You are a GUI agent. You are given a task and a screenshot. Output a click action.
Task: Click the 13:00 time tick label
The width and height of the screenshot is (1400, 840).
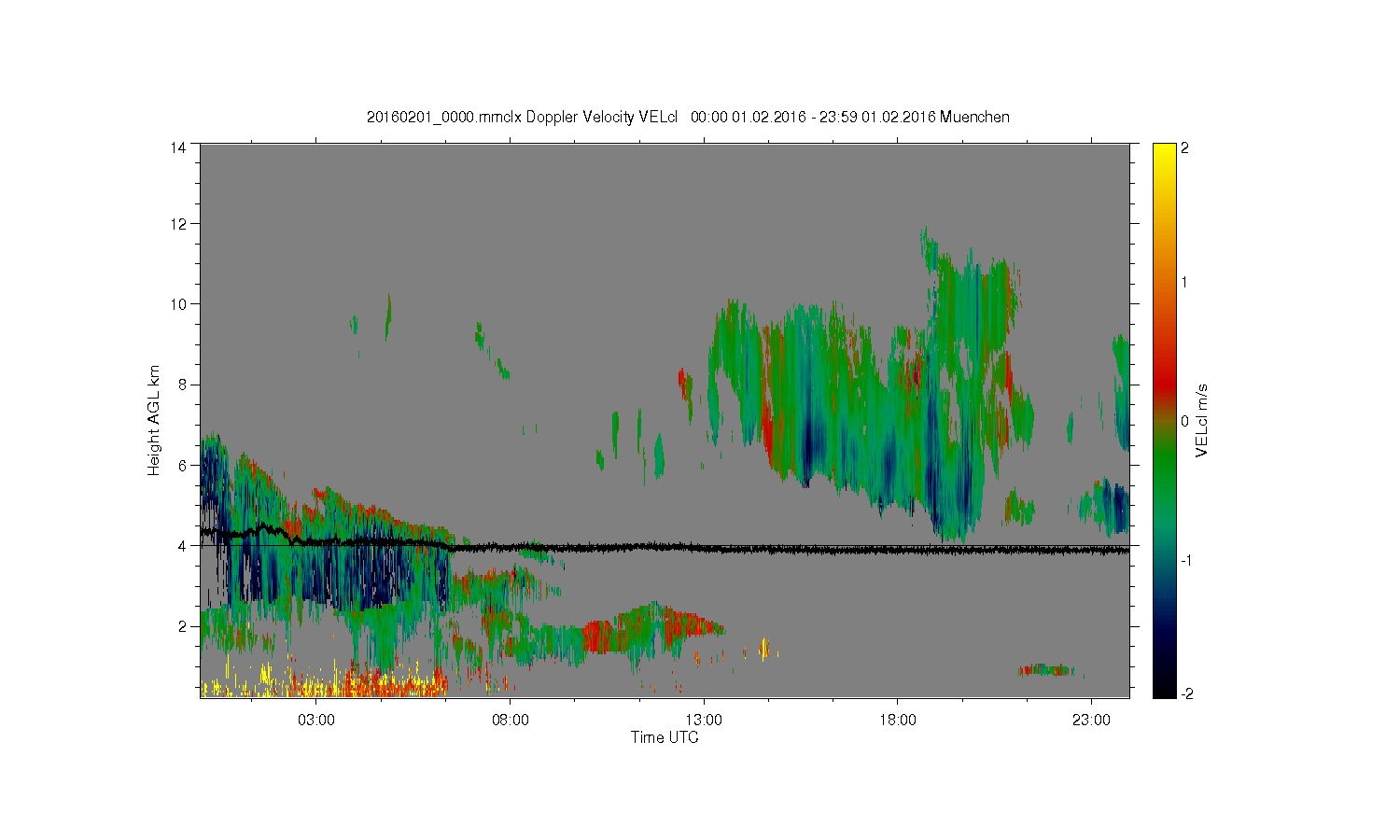(704, 721)
